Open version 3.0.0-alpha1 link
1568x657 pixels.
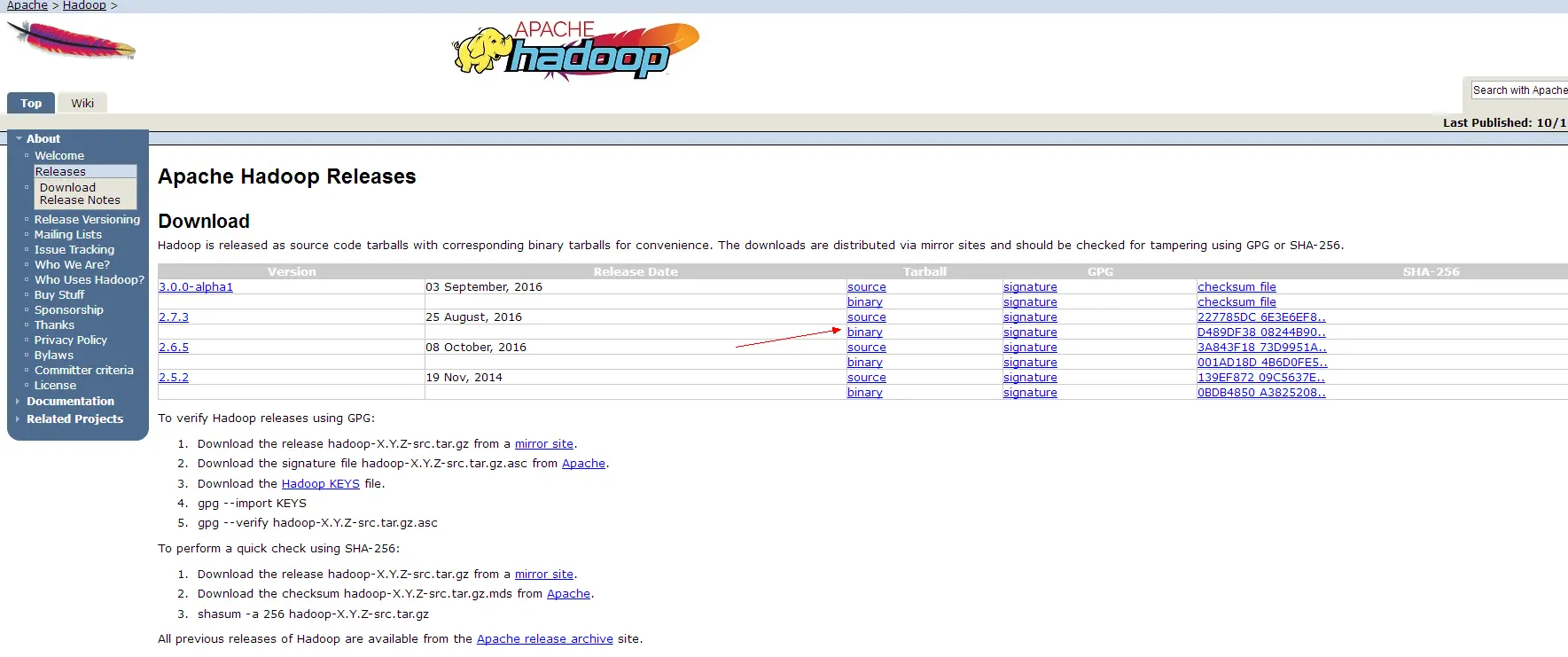point(196,287)
